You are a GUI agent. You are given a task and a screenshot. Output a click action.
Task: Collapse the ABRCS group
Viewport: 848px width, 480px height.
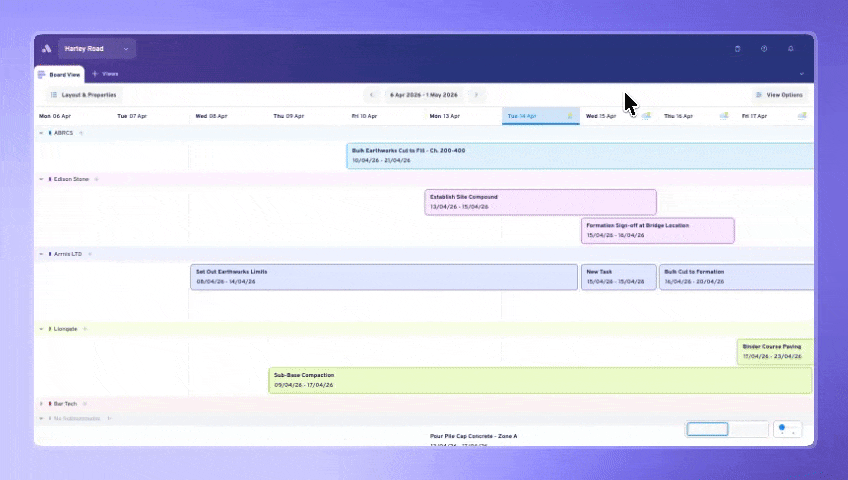(41, 133)
